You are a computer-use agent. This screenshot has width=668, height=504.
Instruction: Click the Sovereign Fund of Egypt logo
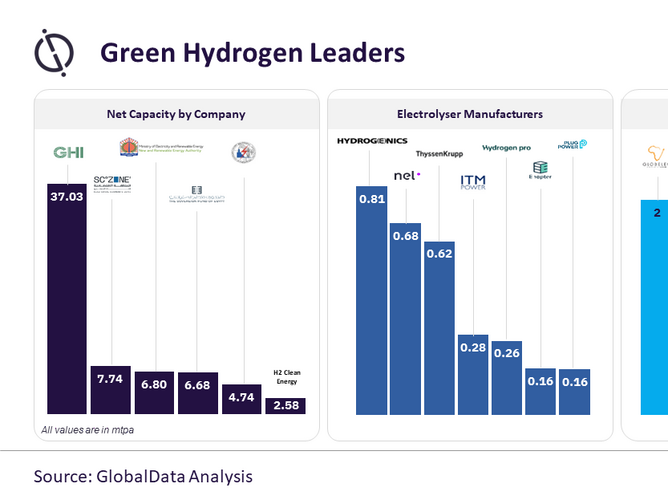tap(196, 194)
